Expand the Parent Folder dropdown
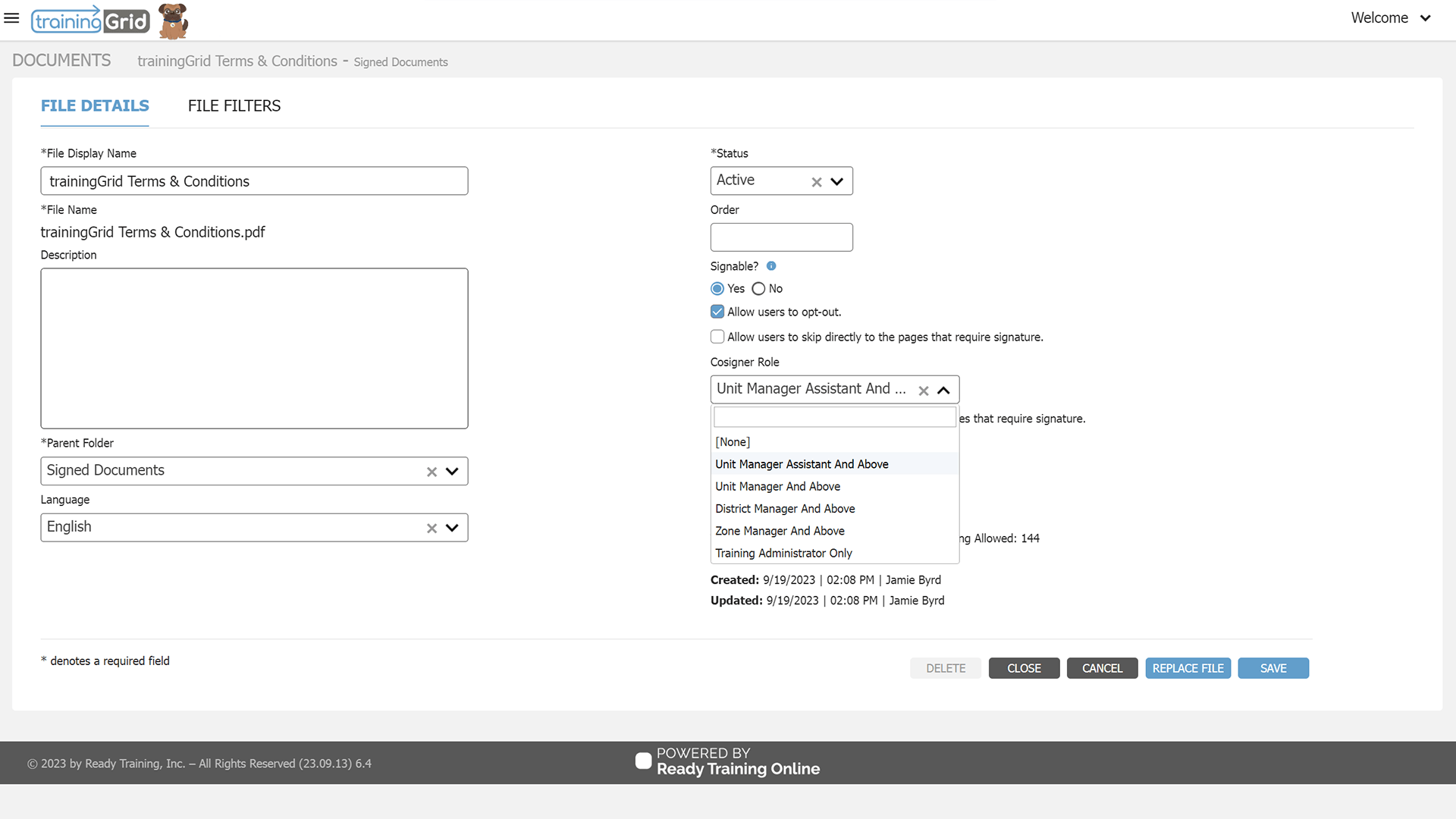Screen dimensions: 1456x819 [x=452, y=472]
